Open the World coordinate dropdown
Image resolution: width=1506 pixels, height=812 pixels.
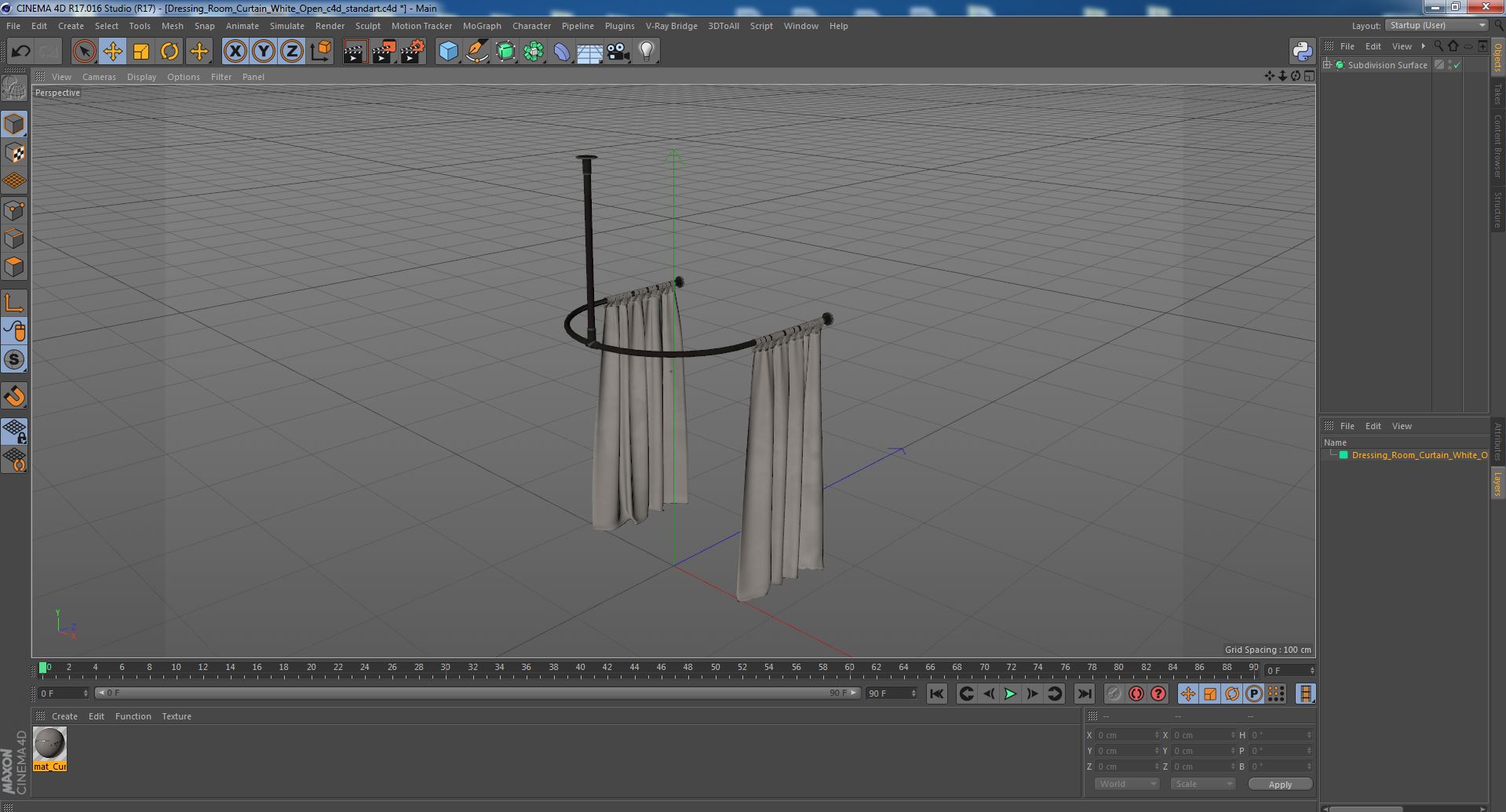point(1127,784)
